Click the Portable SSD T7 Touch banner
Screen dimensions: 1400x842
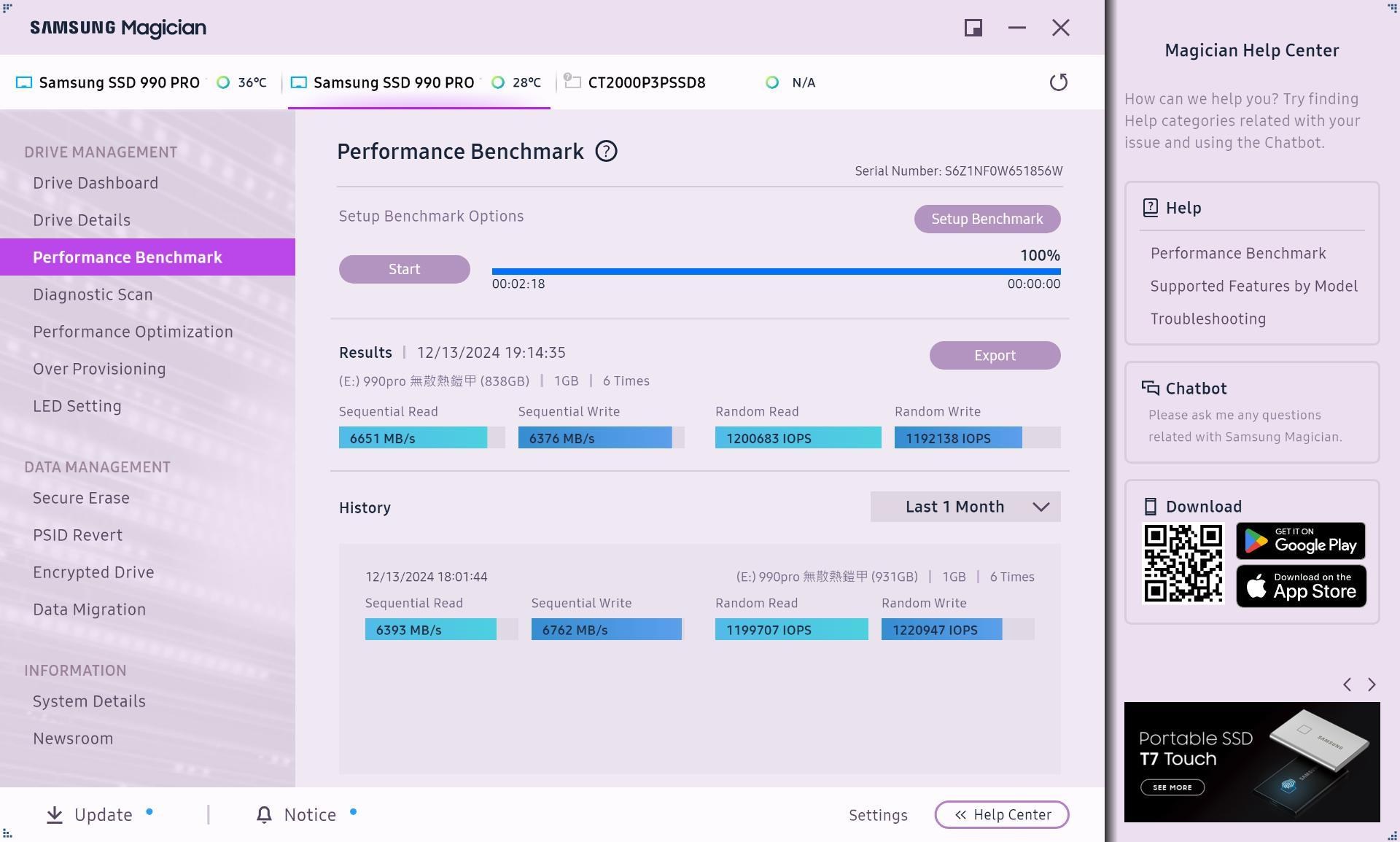coord(1252,762)
